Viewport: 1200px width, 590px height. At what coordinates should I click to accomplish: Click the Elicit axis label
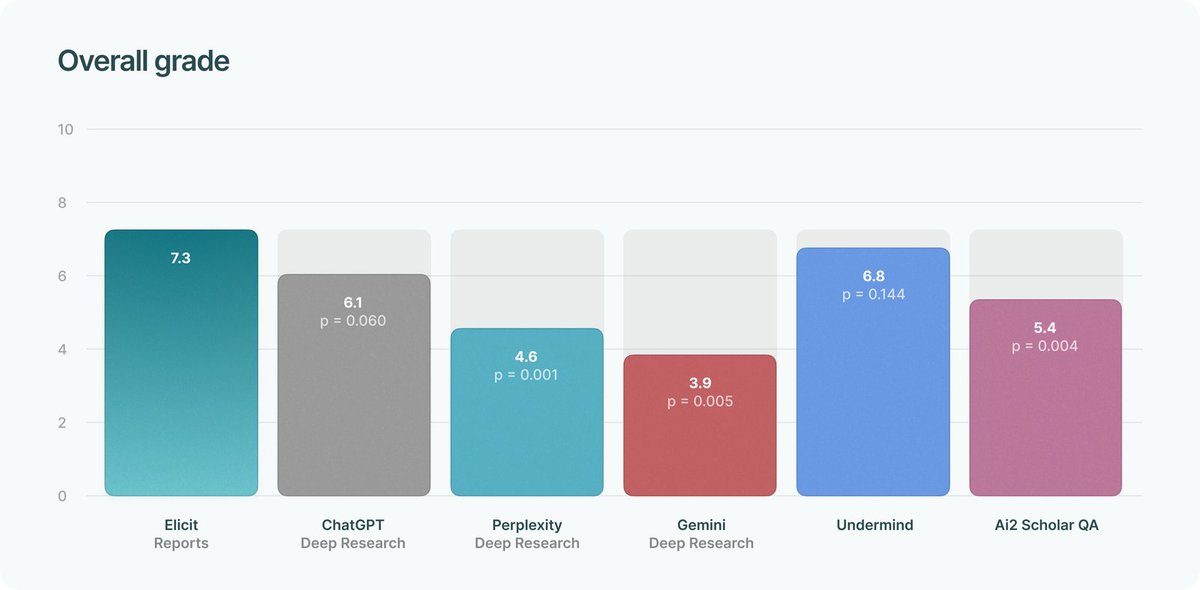point(181,525)
